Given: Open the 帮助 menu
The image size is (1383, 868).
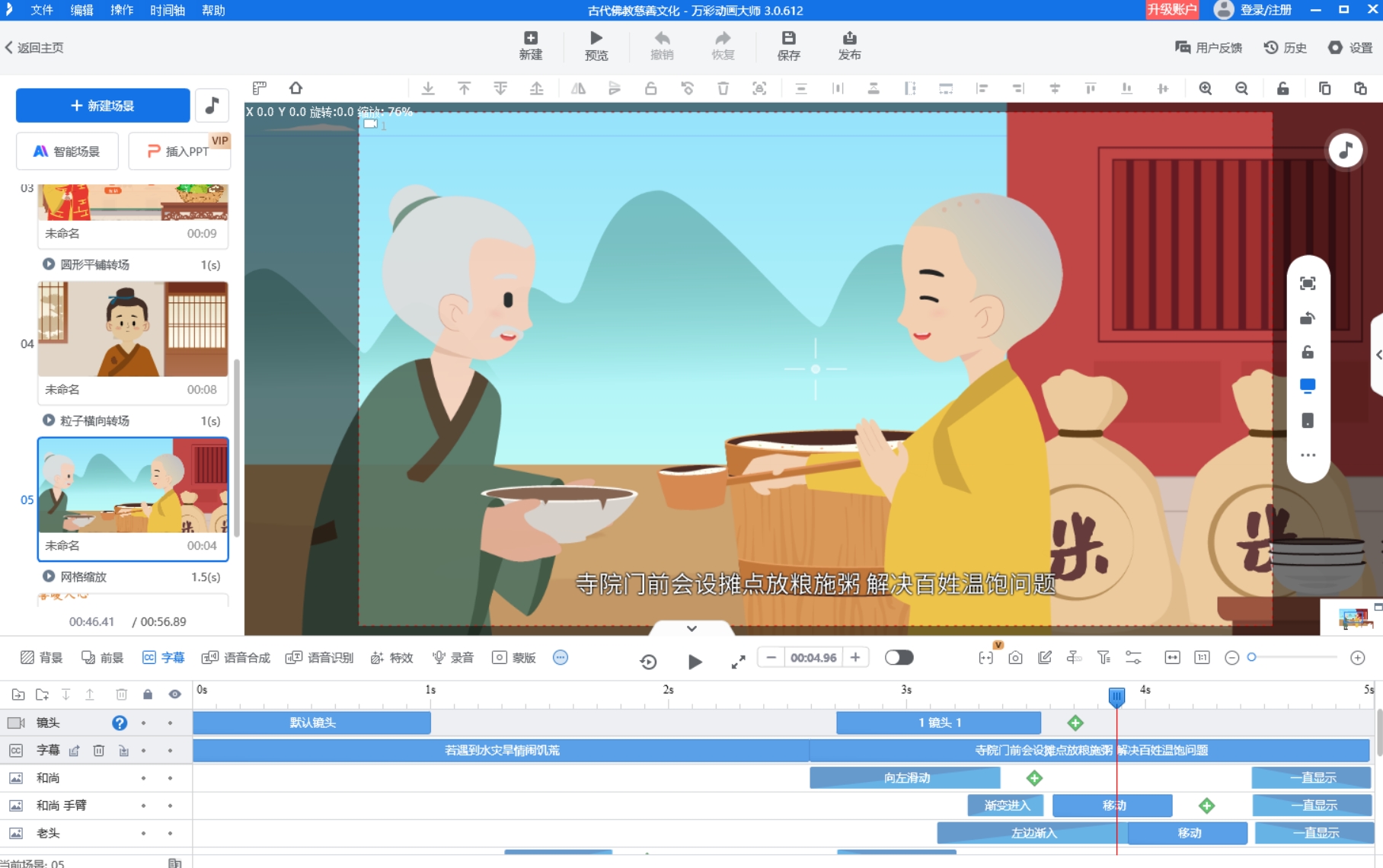Looking at the screenshot, I should click(x=213, y=10).
